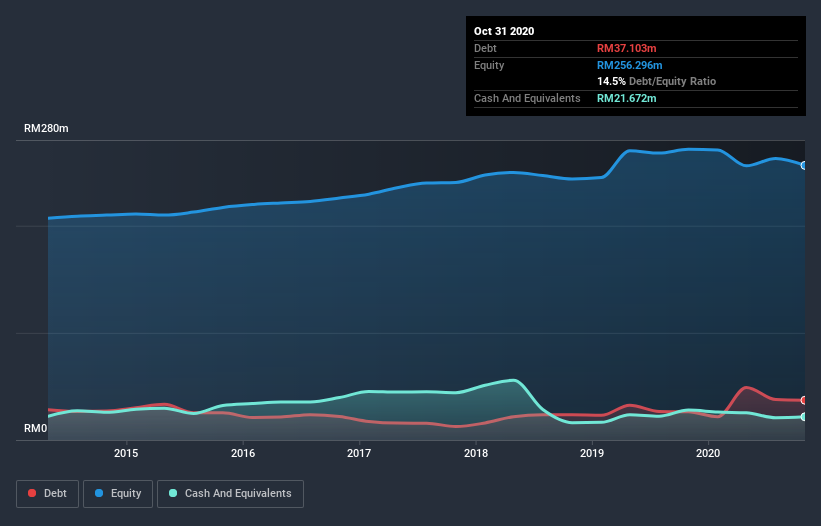The width and height of the screenshot is (821, 526).
Task: Click the Oct 31 2020 tooltip date
Action: 504,31
